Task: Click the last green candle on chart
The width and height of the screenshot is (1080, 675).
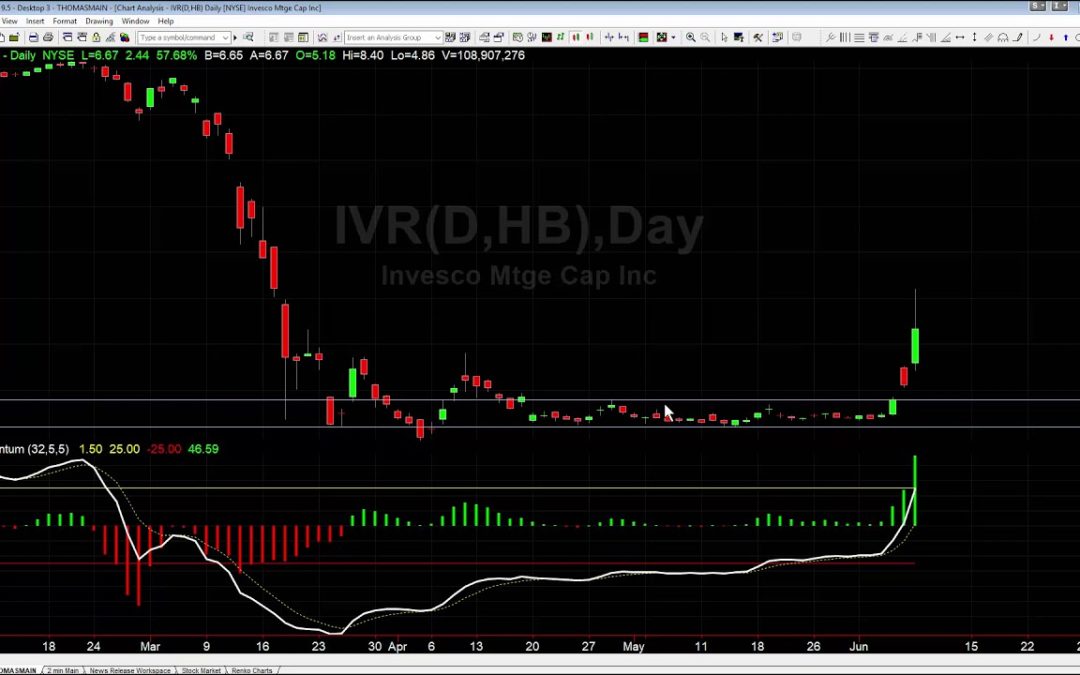Action: (x=915, y=346)
